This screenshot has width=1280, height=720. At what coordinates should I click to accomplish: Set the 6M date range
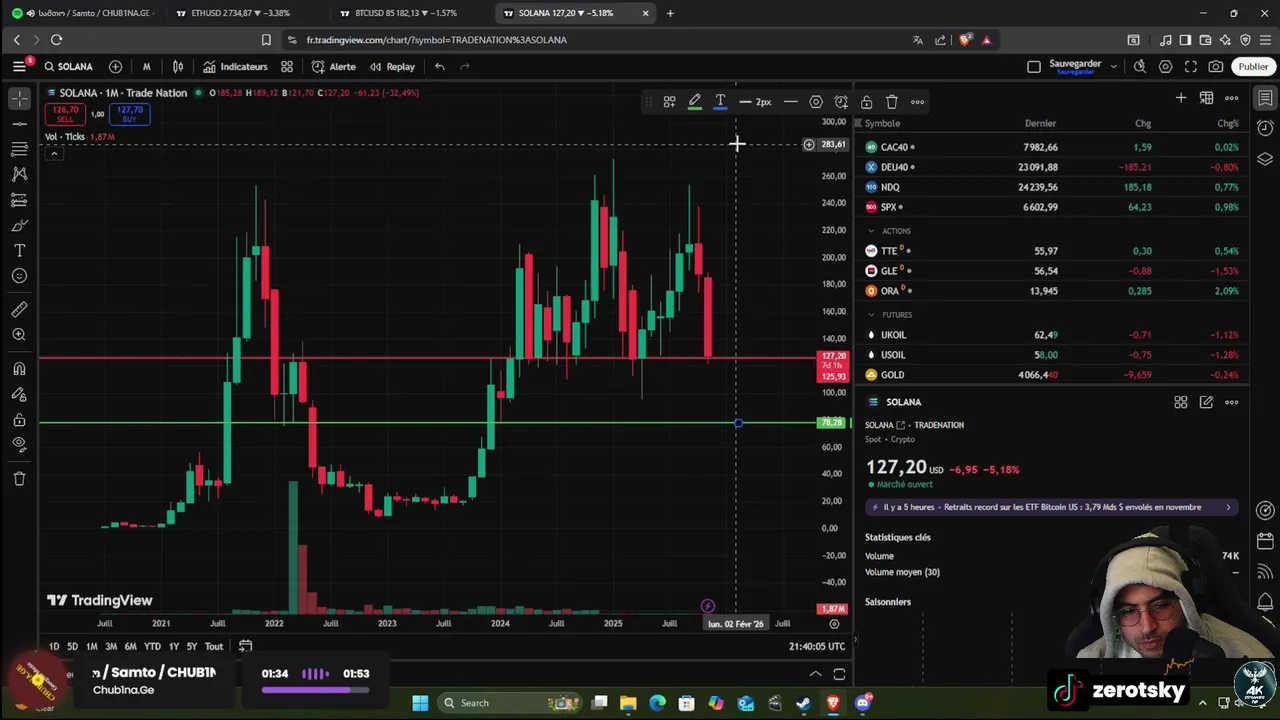pyautogui.click(x=130, y=646)
